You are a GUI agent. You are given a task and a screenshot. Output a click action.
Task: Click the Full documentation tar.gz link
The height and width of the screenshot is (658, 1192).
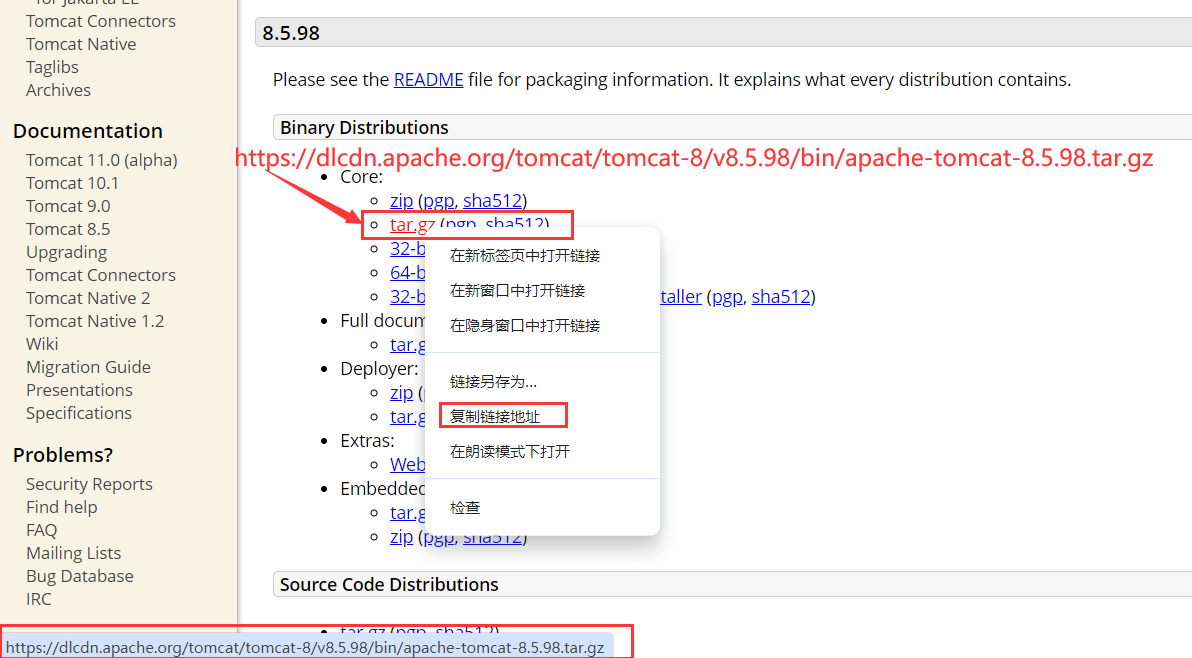[407, 345]
